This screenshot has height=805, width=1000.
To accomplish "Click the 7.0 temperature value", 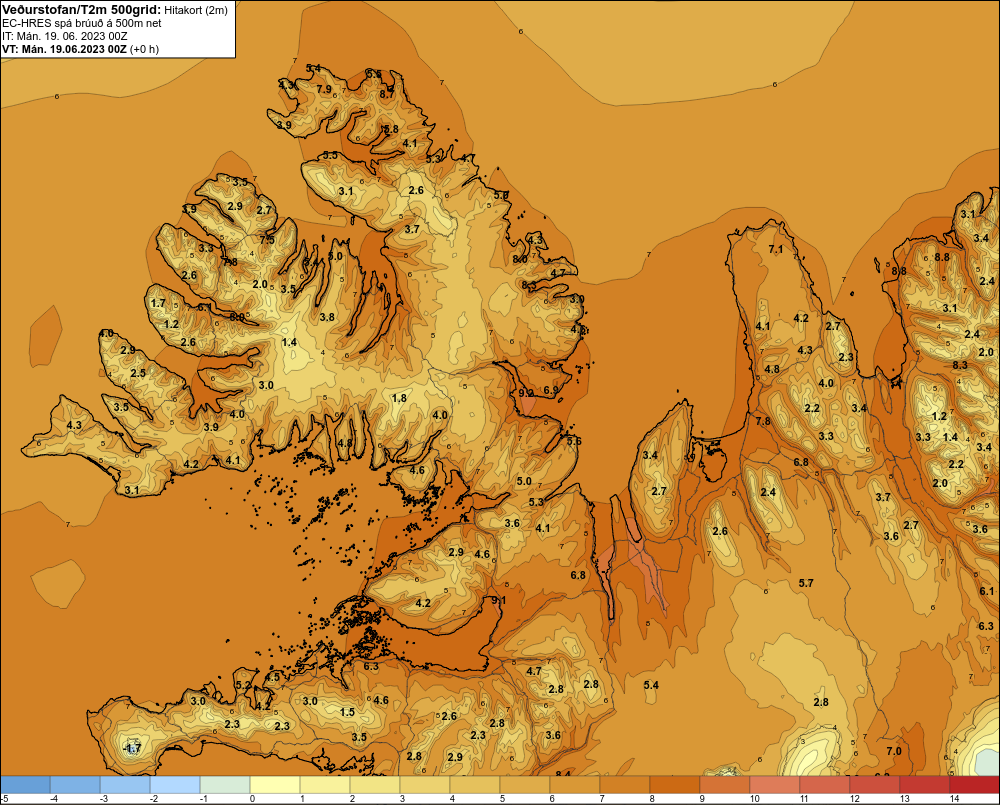I will click(894, 751).
